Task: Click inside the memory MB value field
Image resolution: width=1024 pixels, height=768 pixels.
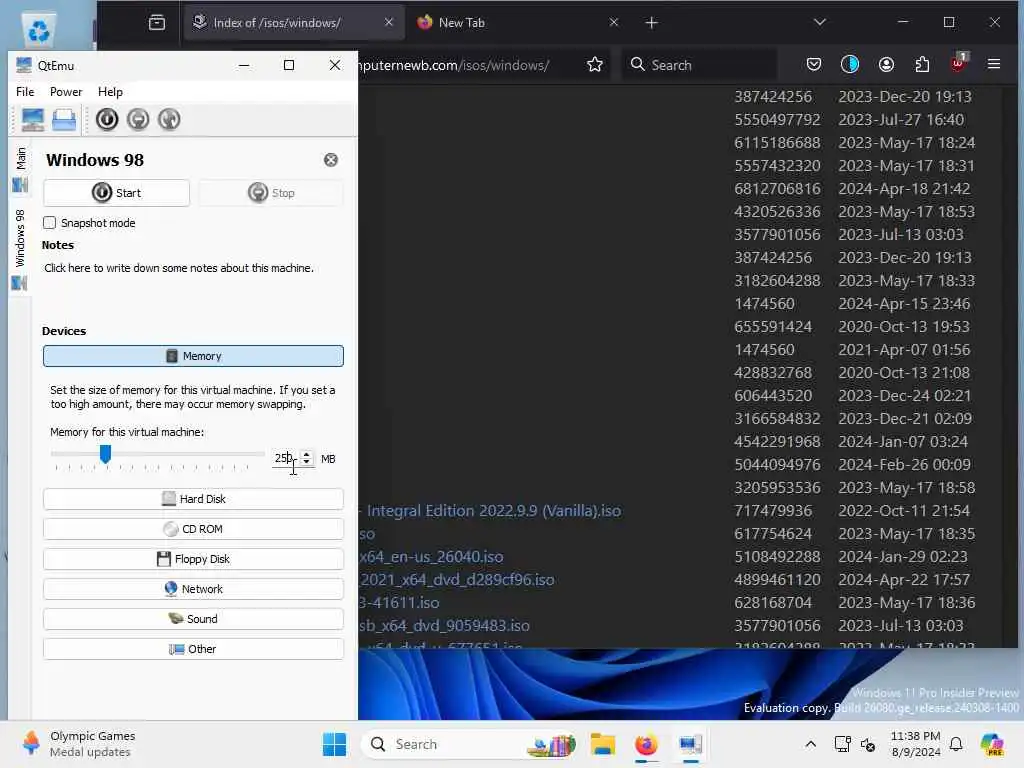Action: pos(285,458)
